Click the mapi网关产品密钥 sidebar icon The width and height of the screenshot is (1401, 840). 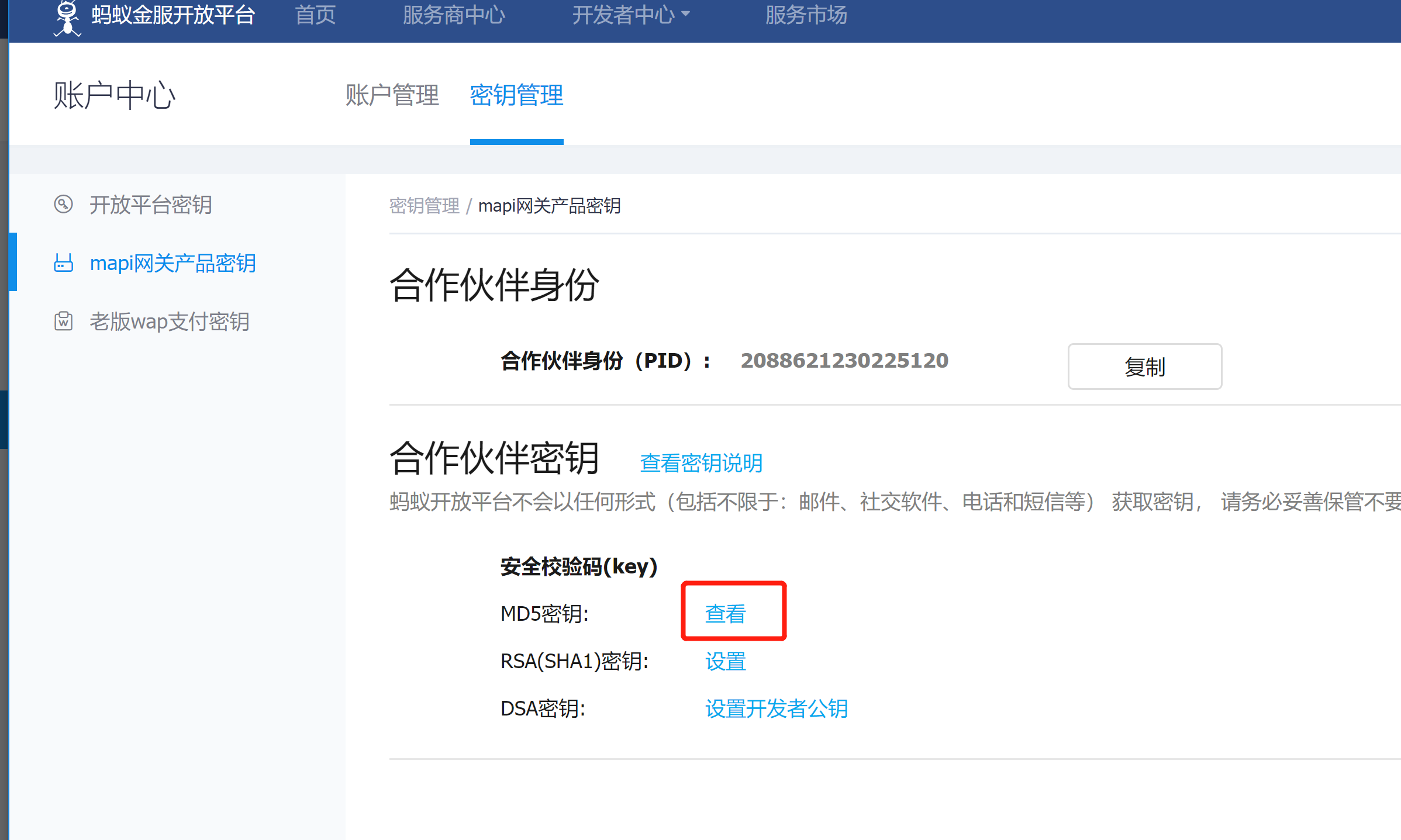point(63,263)
